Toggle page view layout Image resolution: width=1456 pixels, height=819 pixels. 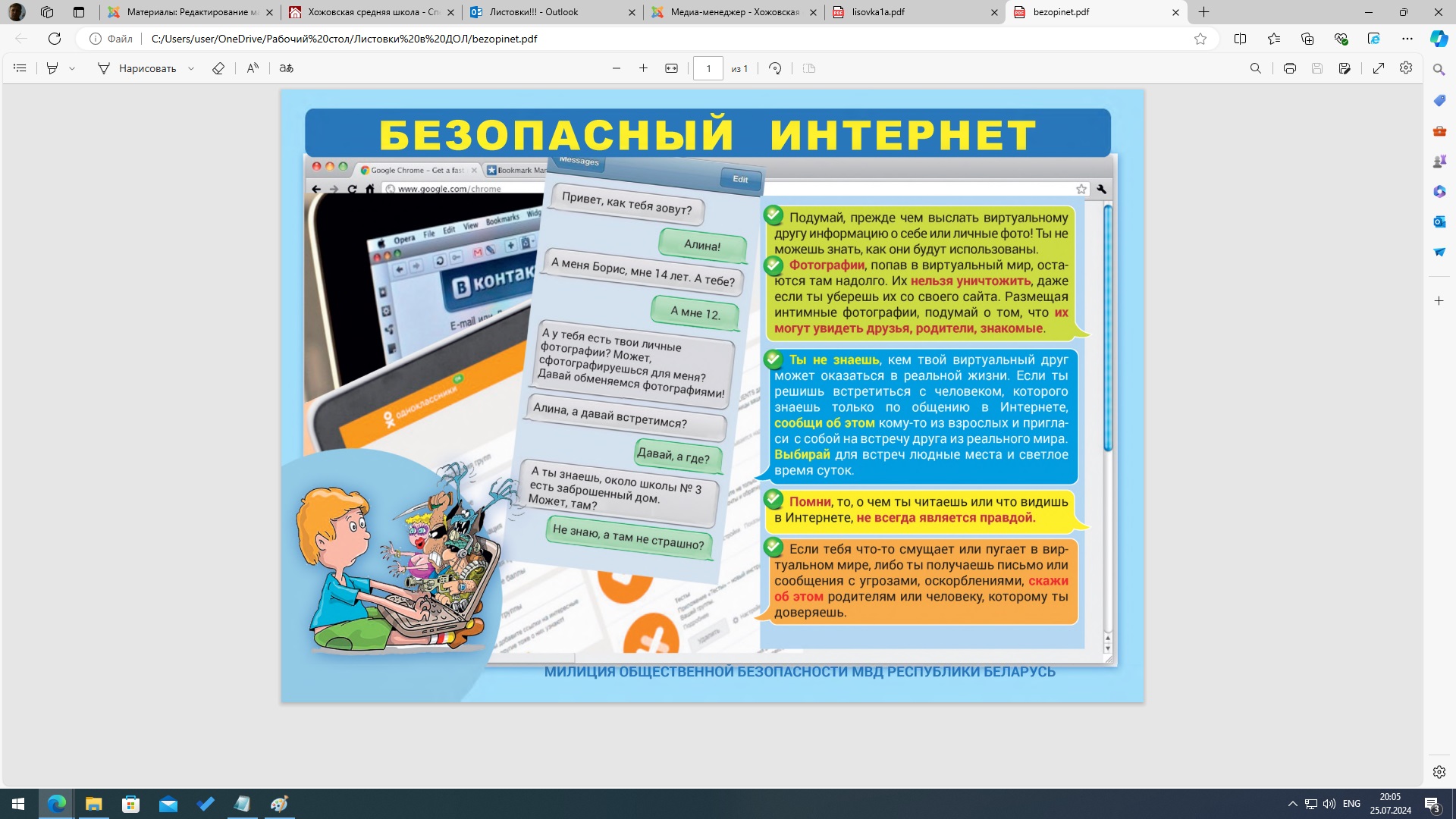[809, 68]
